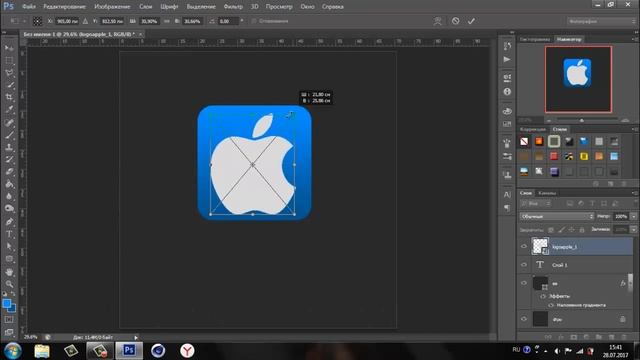Hide the logoapple_1 layer
The width and height of the screenshot is (640, 360).
tap(524, 247)
